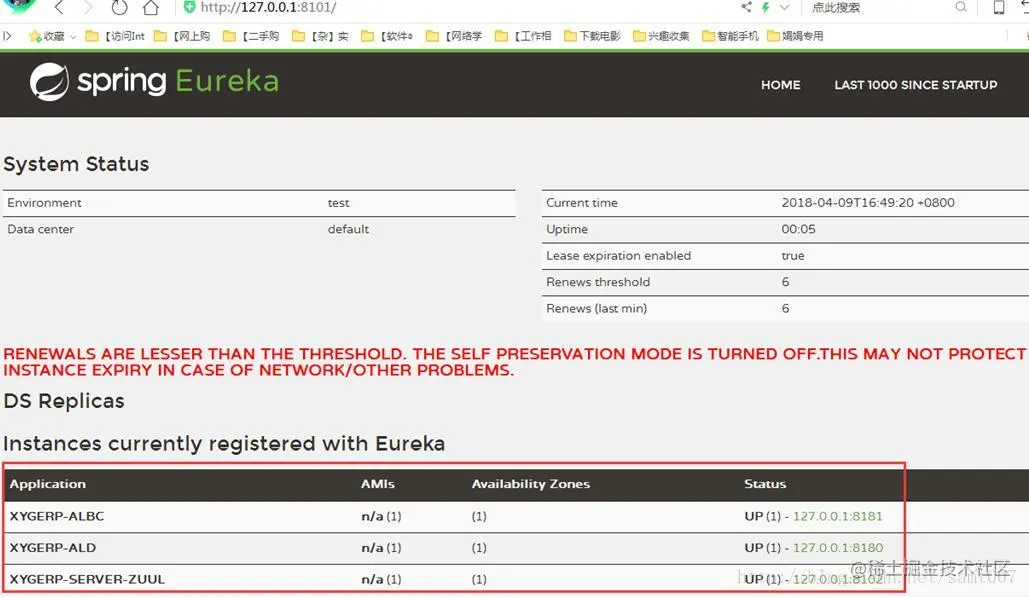1029x597 pixels.
Task: Click the XYGERP-ALBC application name
Action: click(57, 516)
